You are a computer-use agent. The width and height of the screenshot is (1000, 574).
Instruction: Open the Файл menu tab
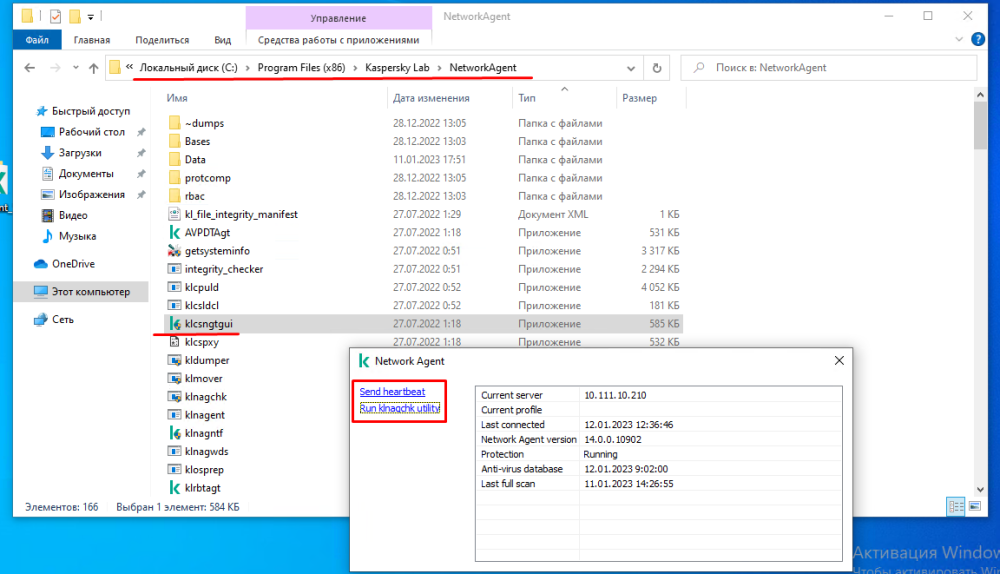tap(37, 40)
